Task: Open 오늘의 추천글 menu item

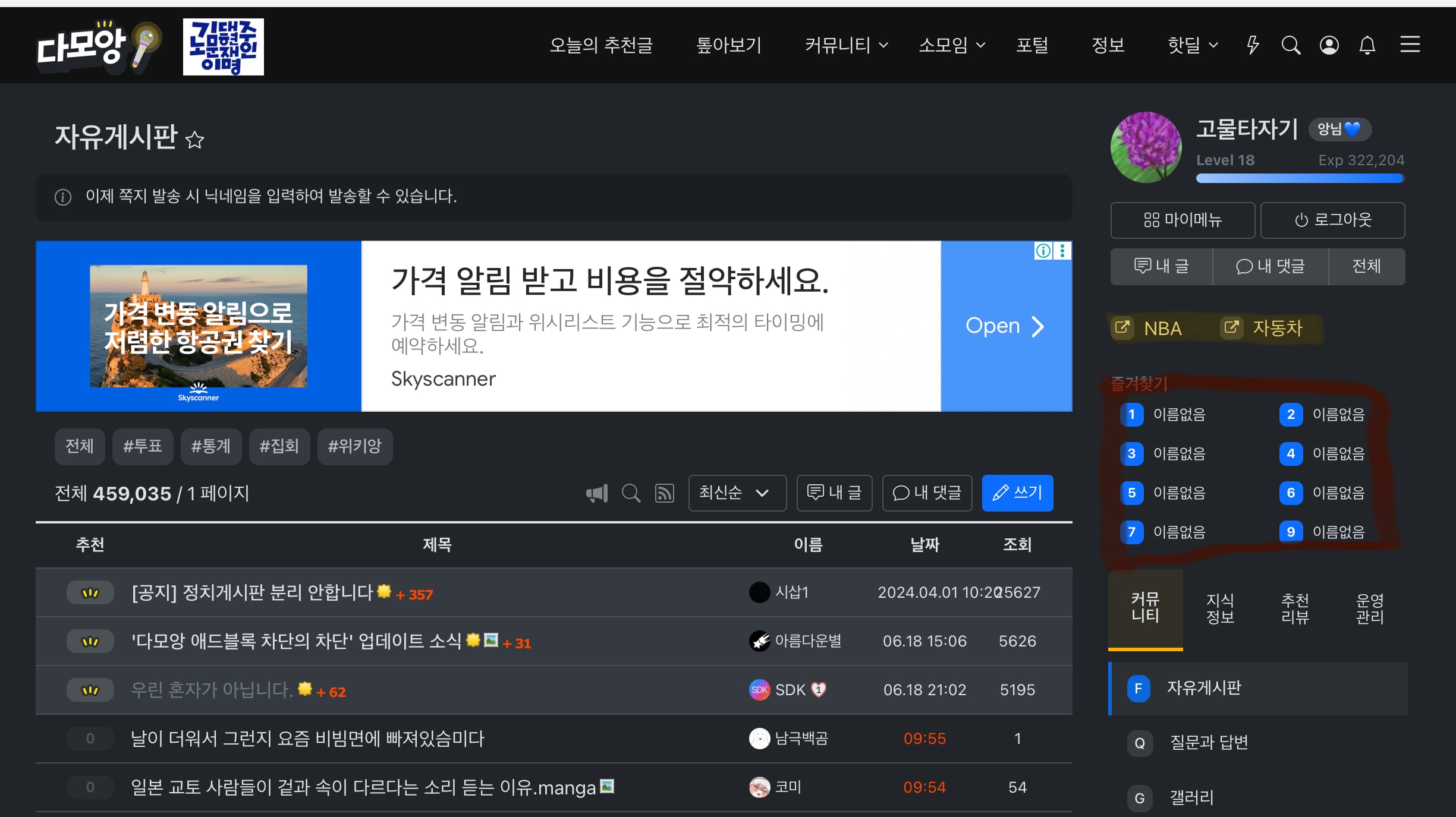Action: tap(601, 45)
